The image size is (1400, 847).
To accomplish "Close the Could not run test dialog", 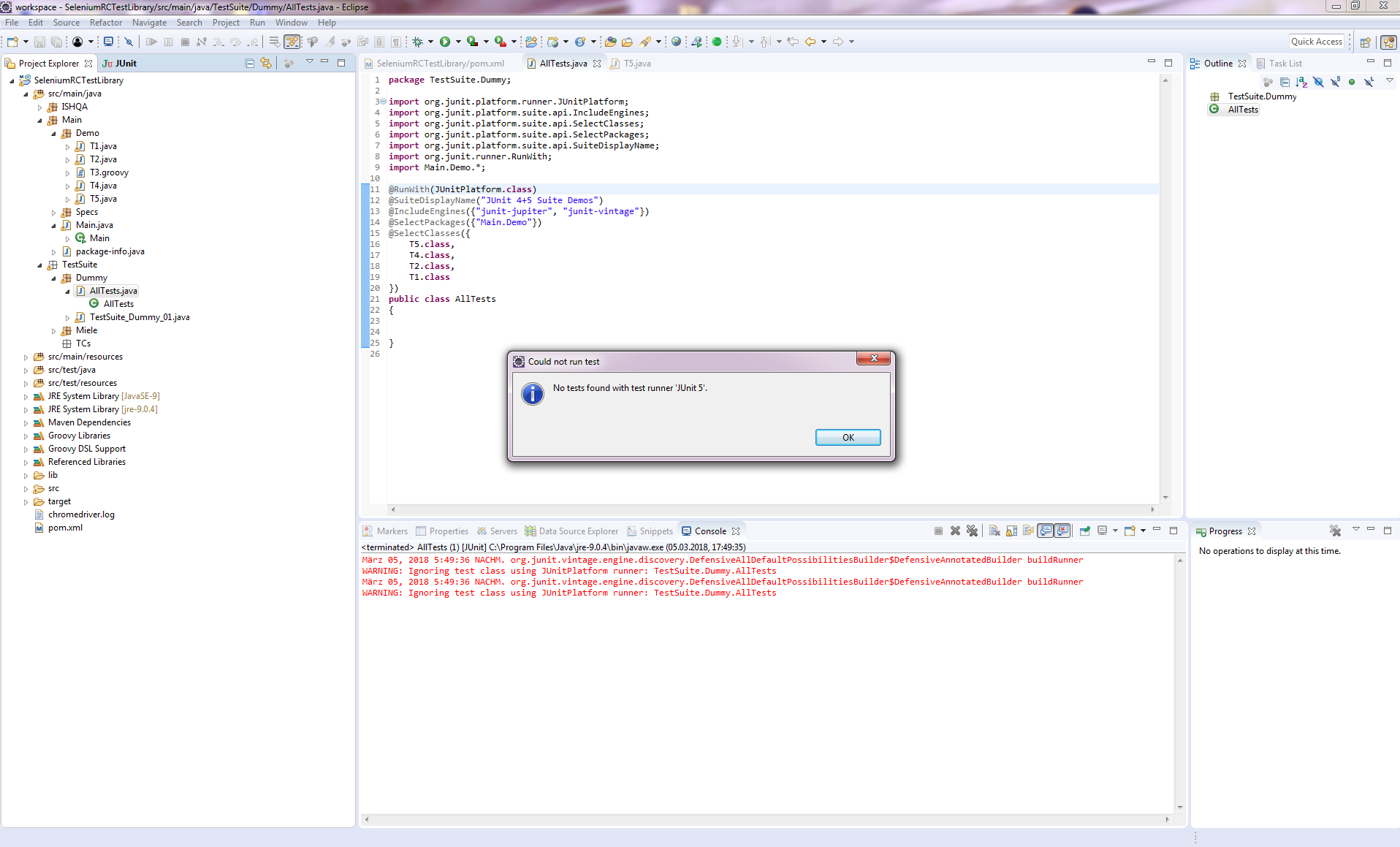I will (x=874, y=358).
